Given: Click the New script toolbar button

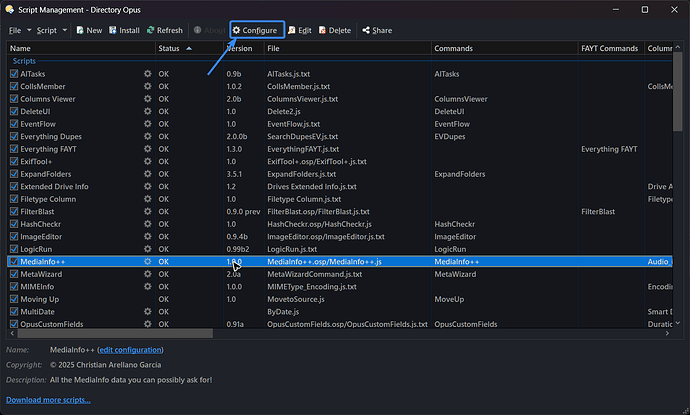Looking at the screenshot, I should (89, 30).
